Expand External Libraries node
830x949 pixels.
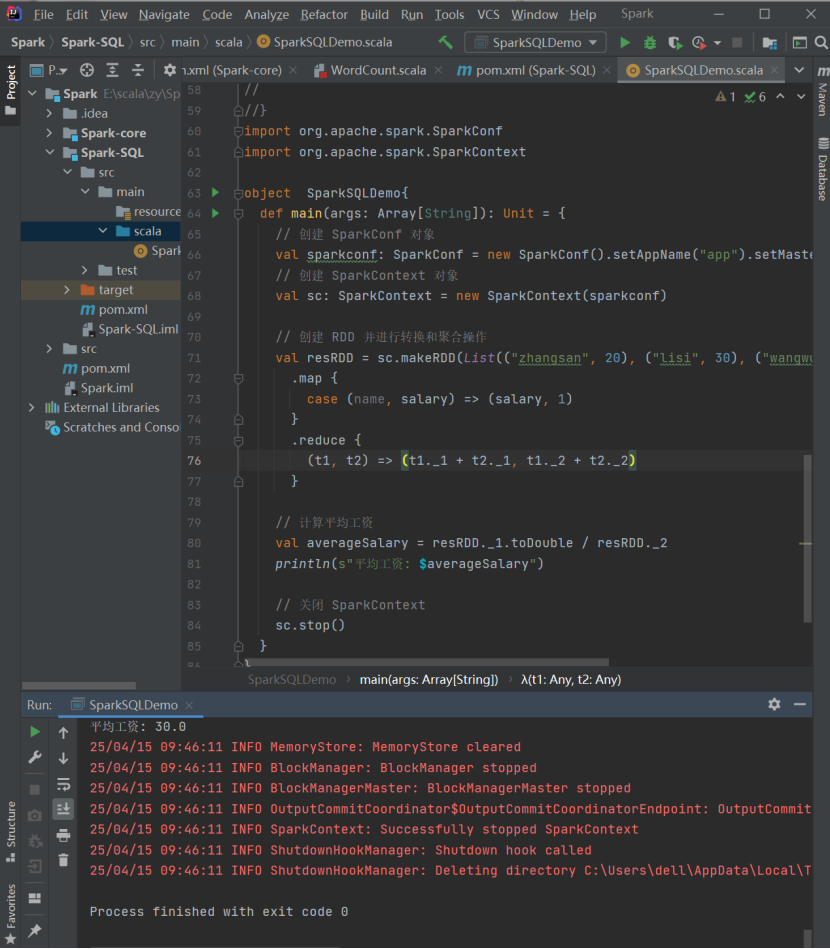pyautogui.click(x=31, y=407)
